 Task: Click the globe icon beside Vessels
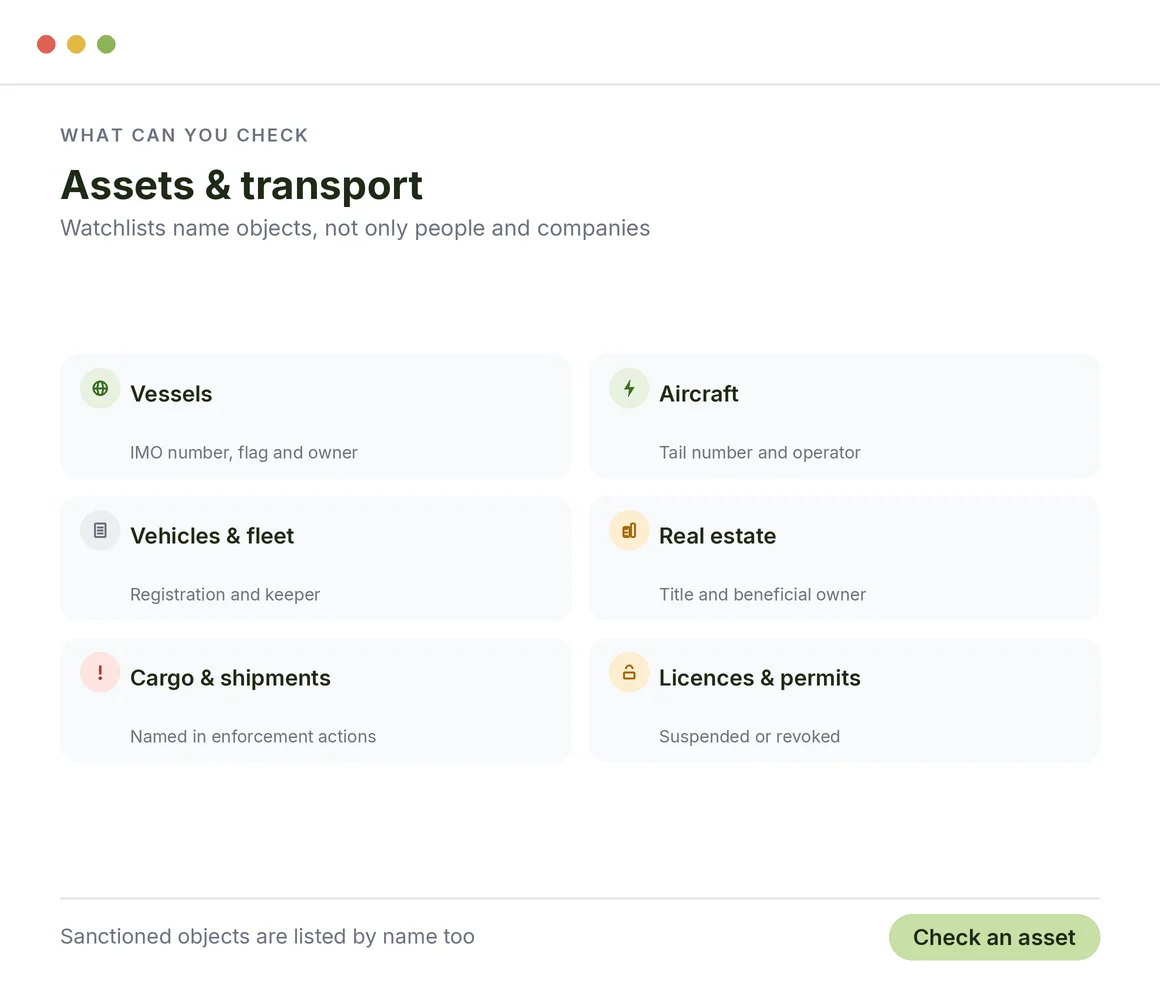tap(100, 388)
